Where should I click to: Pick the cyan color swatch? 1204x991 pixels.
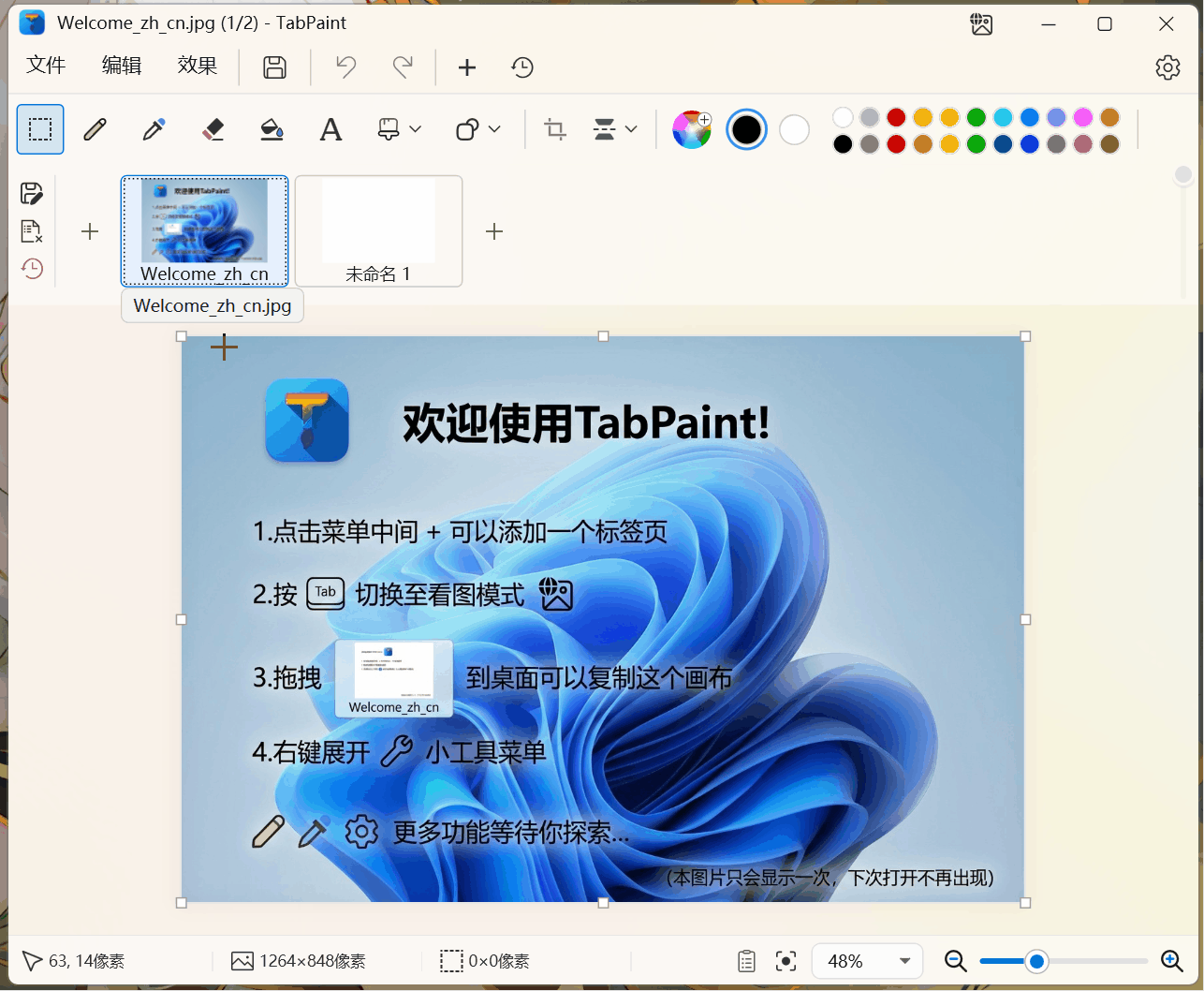tap(1003, 117)
